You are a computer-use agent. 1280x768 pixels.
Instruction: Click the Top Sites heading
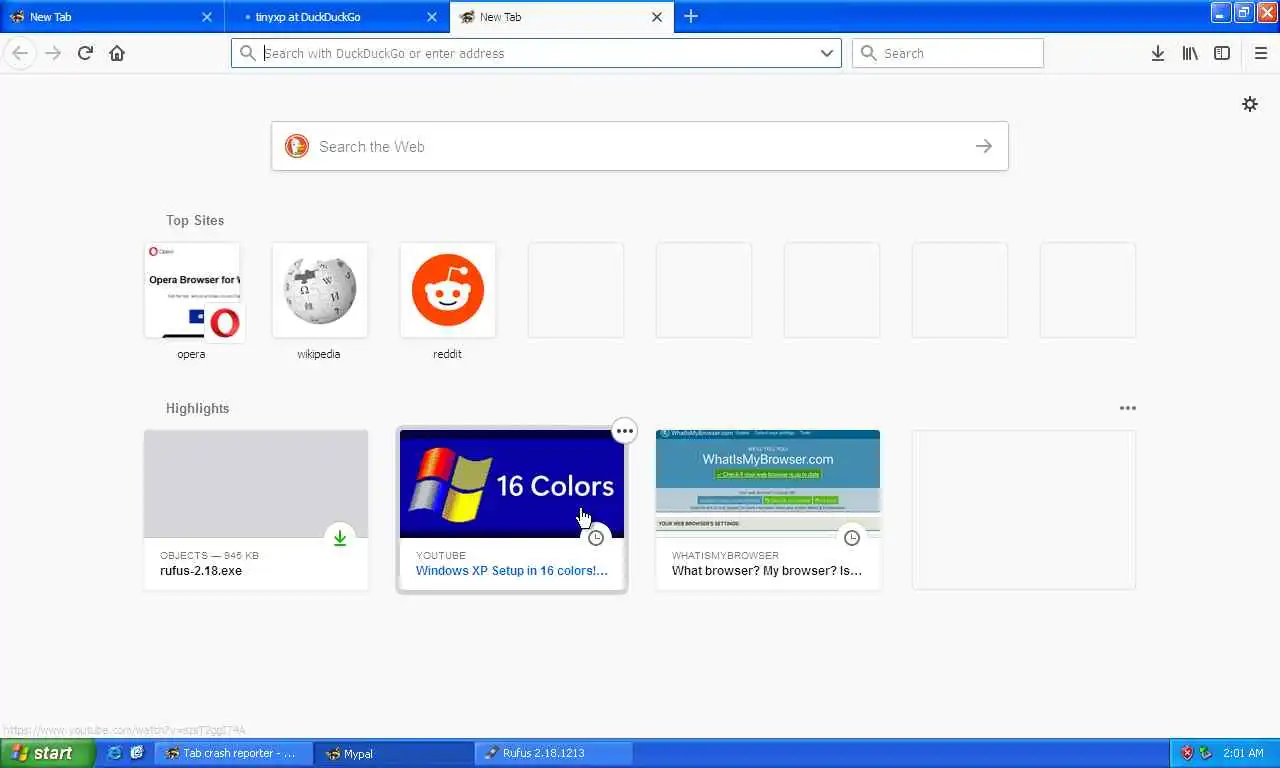coord(195,220)
